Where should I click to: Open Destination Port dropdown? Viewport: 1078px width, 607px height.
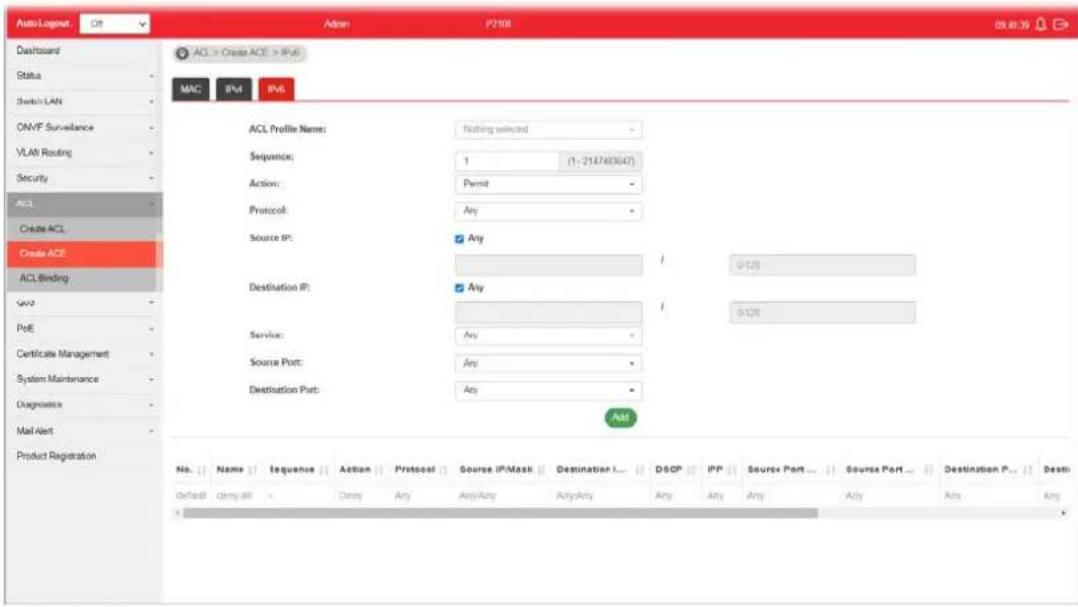coord(548,390)
